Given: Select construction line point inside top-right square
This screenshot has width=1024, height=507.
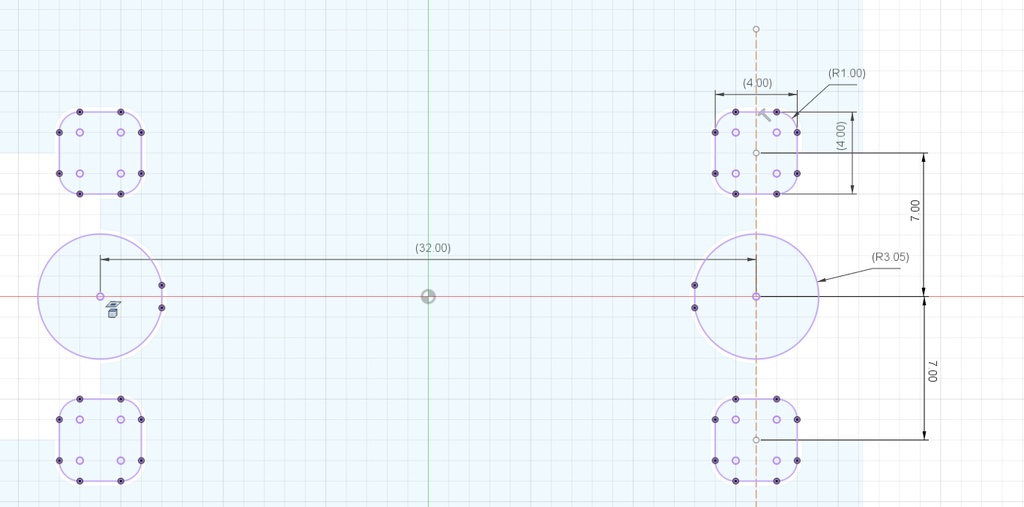Looking at the screenshot, I should [x=756, y=153].
